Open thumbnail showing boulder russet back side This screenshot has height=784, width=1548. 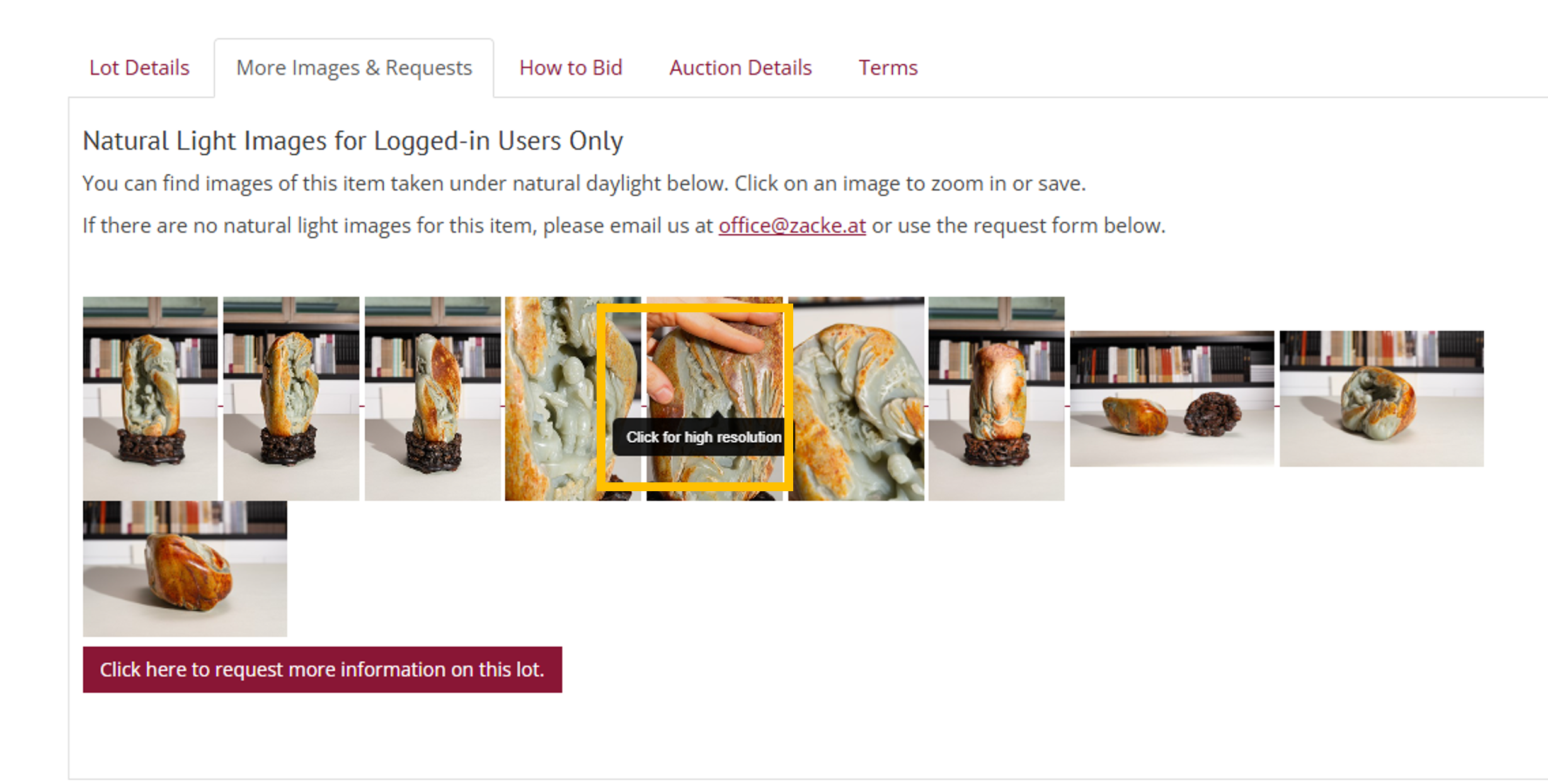tap(996, 399)
